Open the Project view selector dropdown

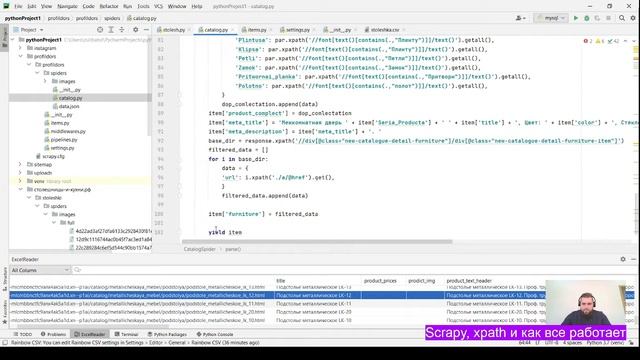point(28,30)
